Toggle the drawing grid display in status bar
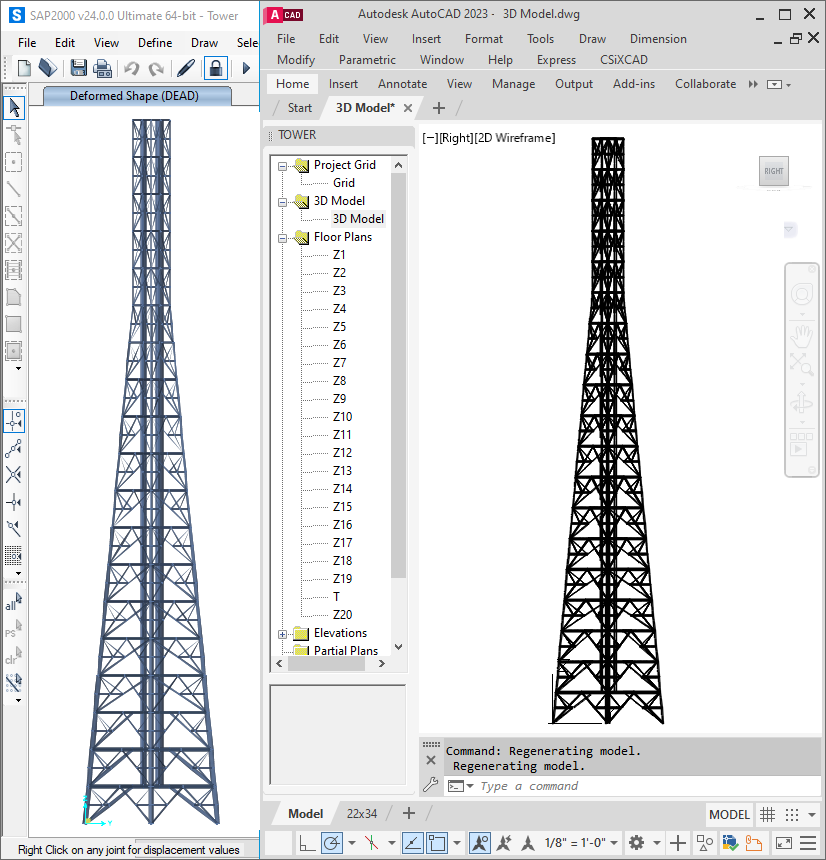 tap(767, 814)
